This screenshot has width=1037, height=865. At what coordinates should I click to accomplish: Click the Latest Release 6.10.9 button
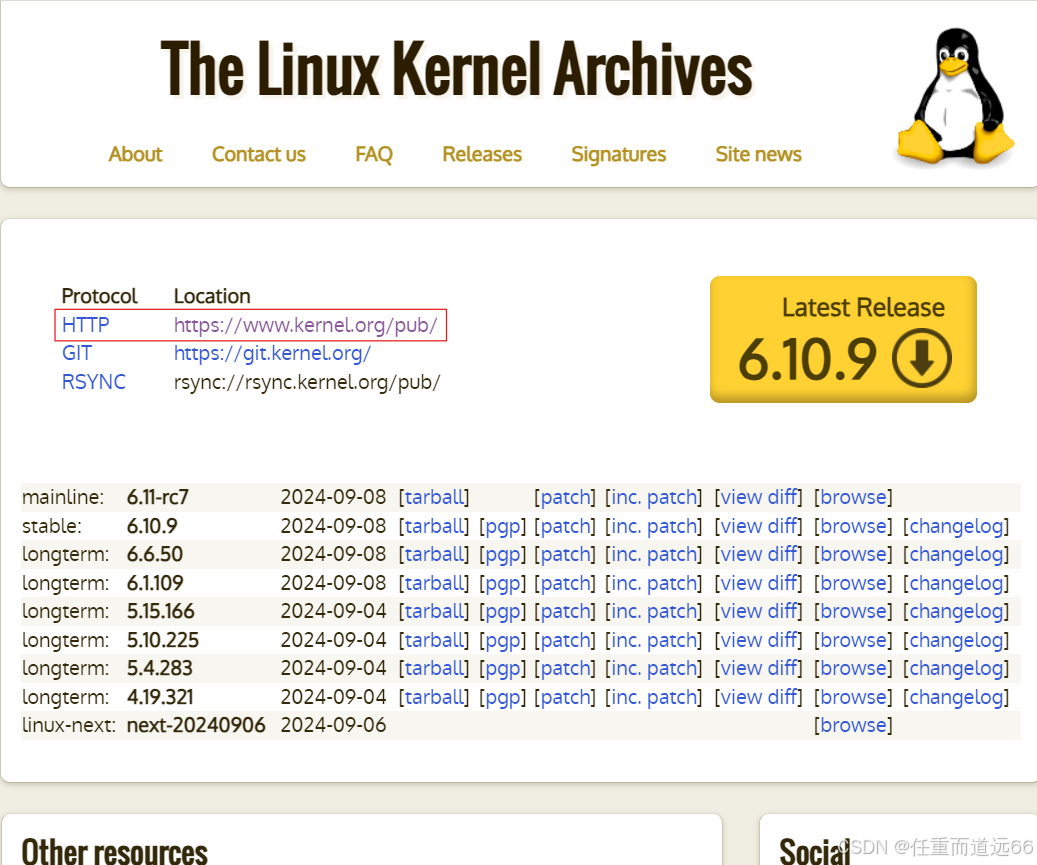click(843, 339)
